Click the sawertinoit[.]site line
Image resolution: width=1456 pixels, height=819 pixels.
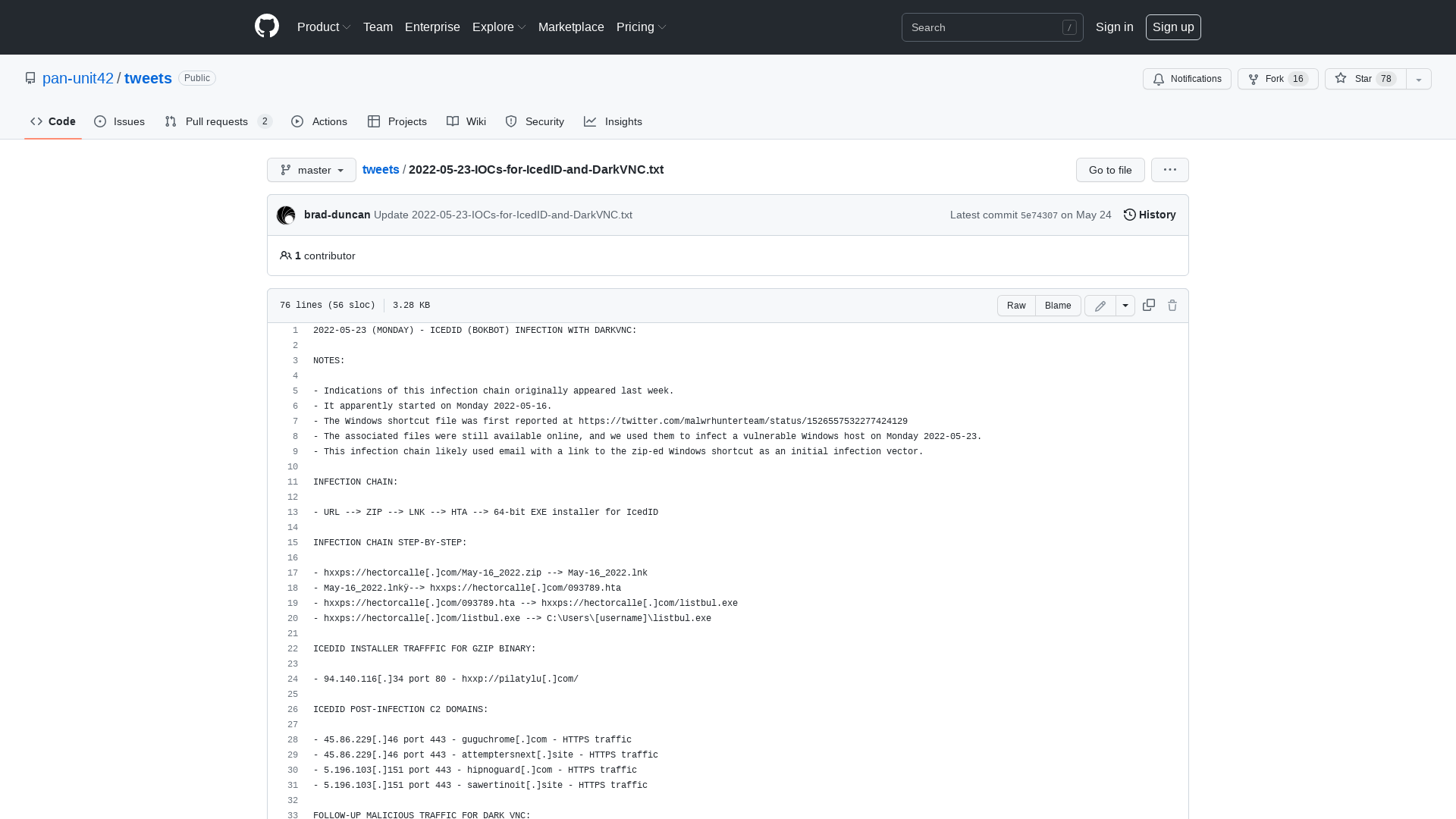click(x=480, y=786)
